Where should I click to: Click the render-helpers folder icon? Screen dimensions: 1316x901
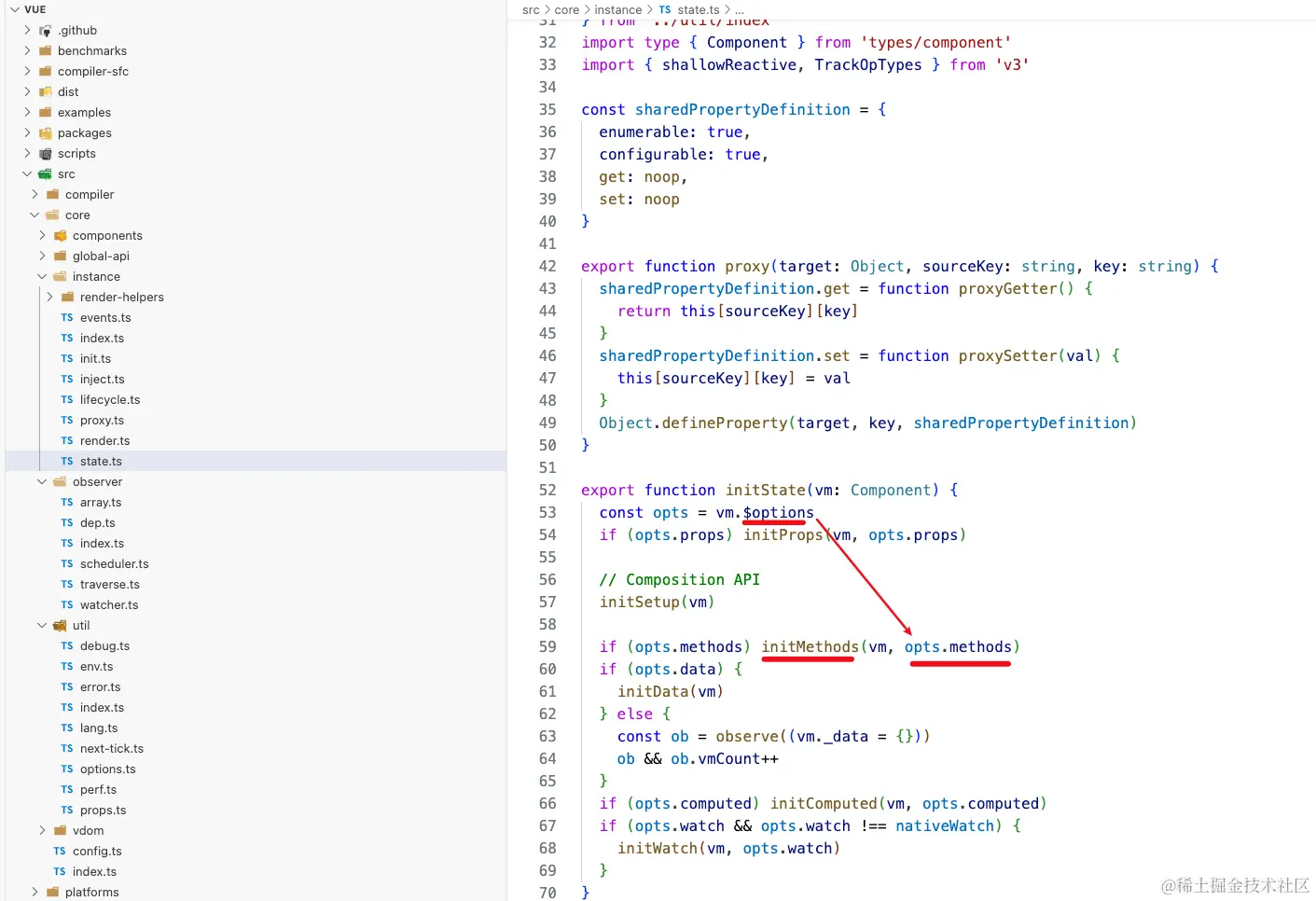tap(67, 298)
